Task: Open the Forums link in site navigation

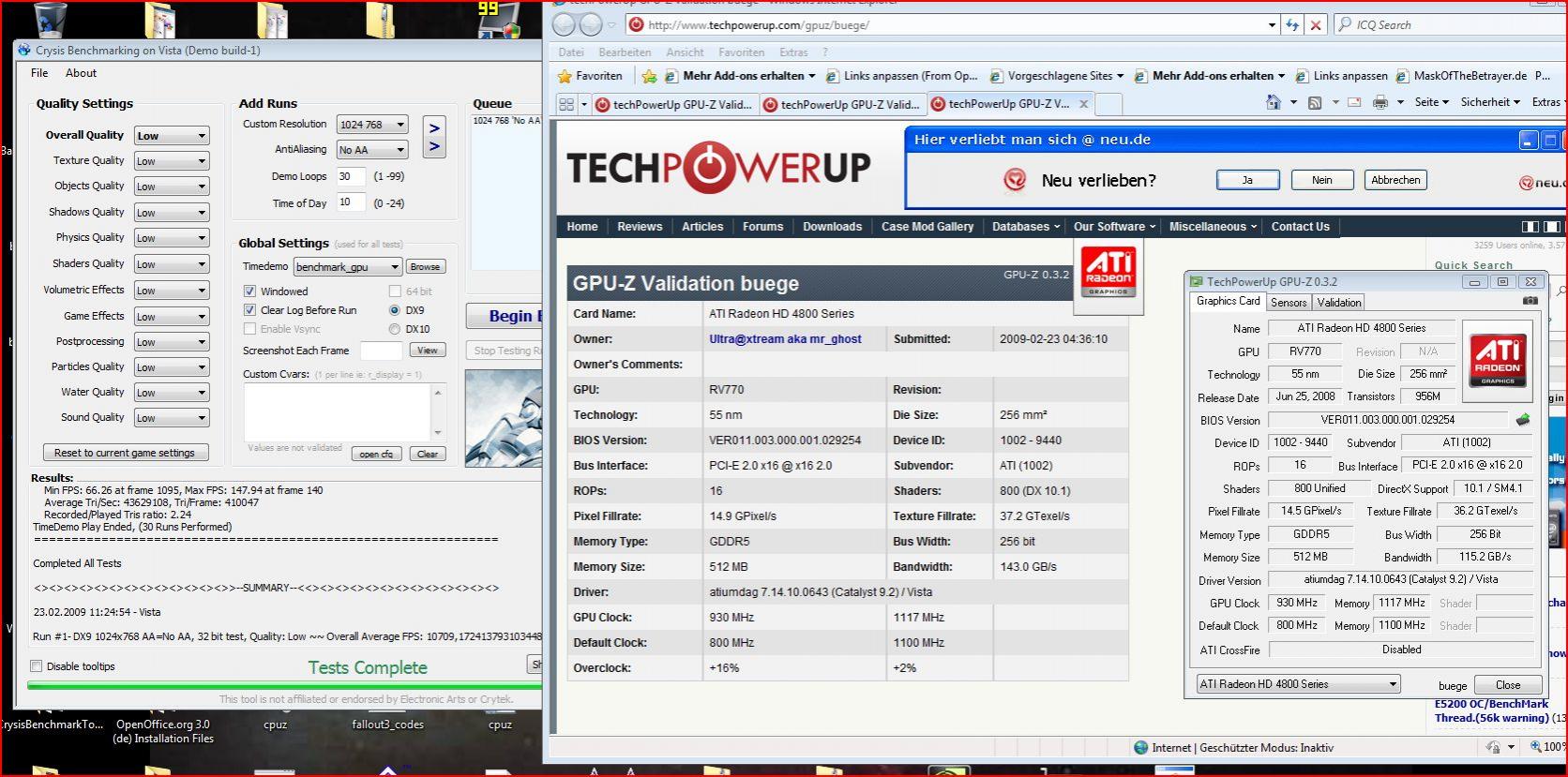Action: tap(763, 227)
